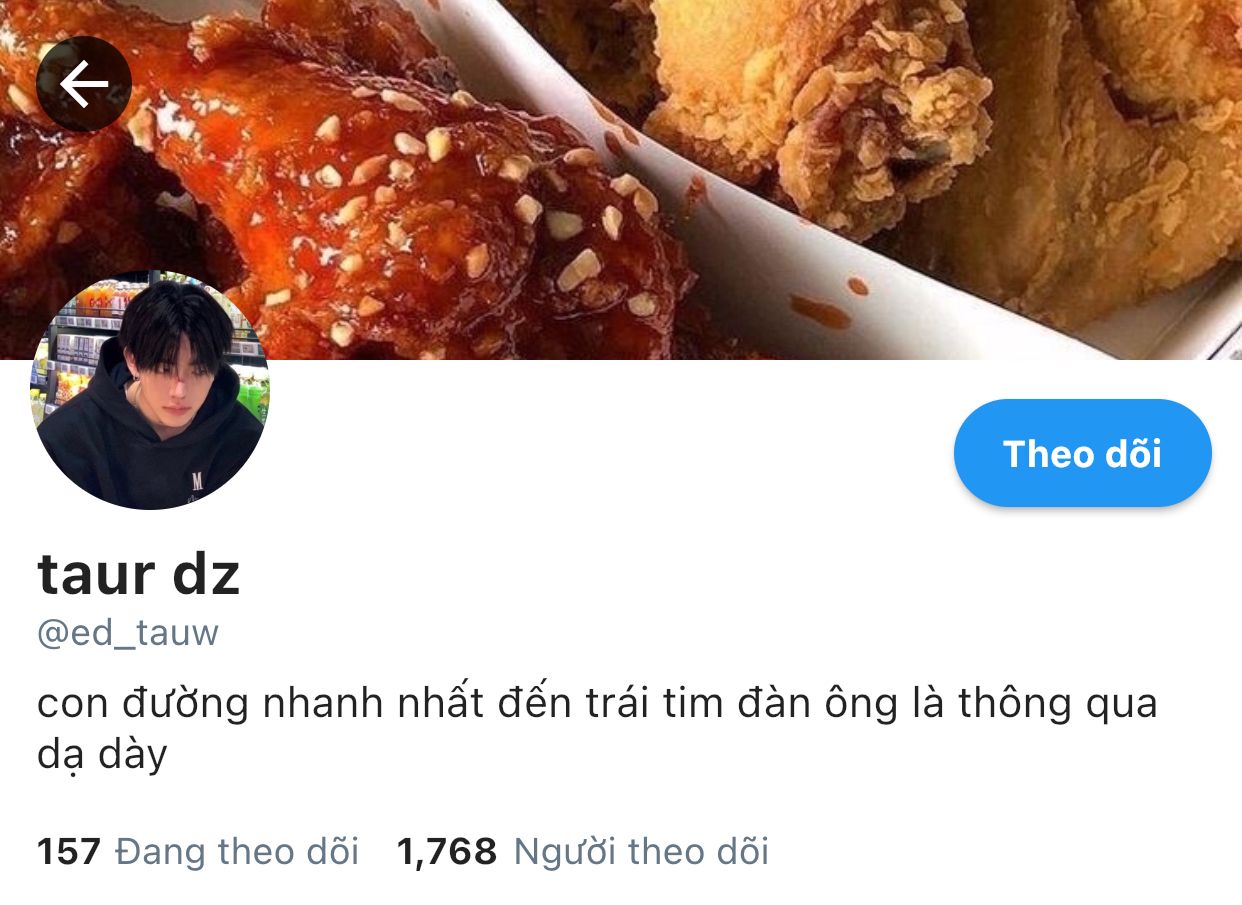Tap the bio line starting con đường nhanh
Viewport: 1242px width, 905px height.
597,704
